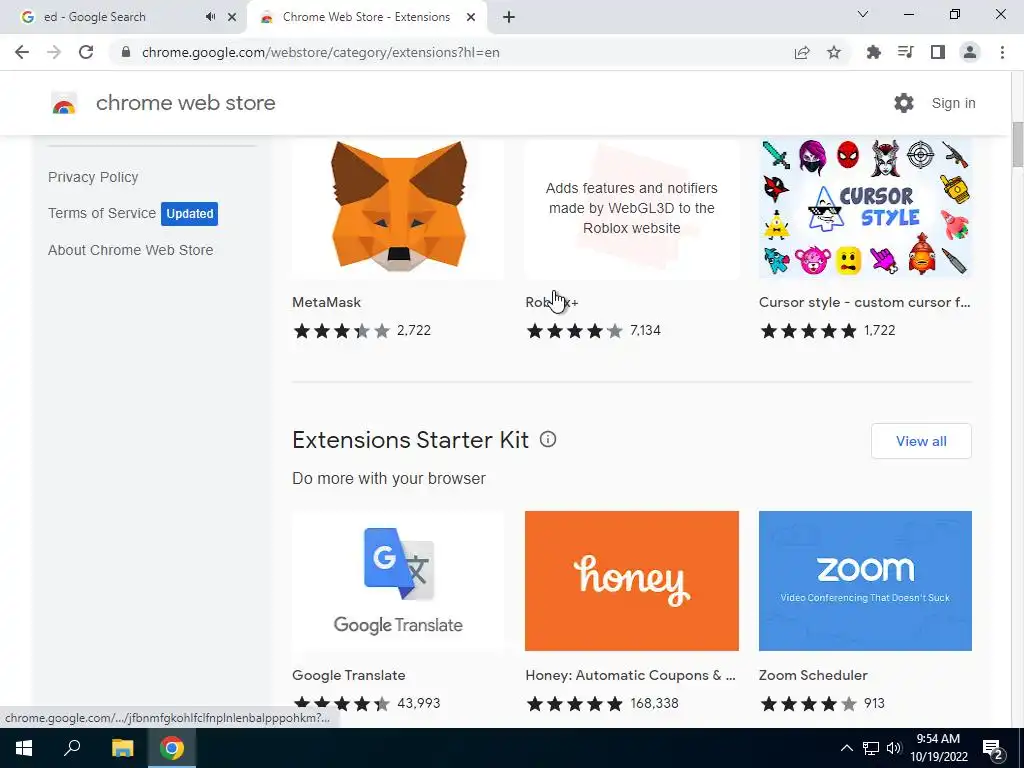
Task: Open the Extensions puzzle icon
Action: point(873,52)
